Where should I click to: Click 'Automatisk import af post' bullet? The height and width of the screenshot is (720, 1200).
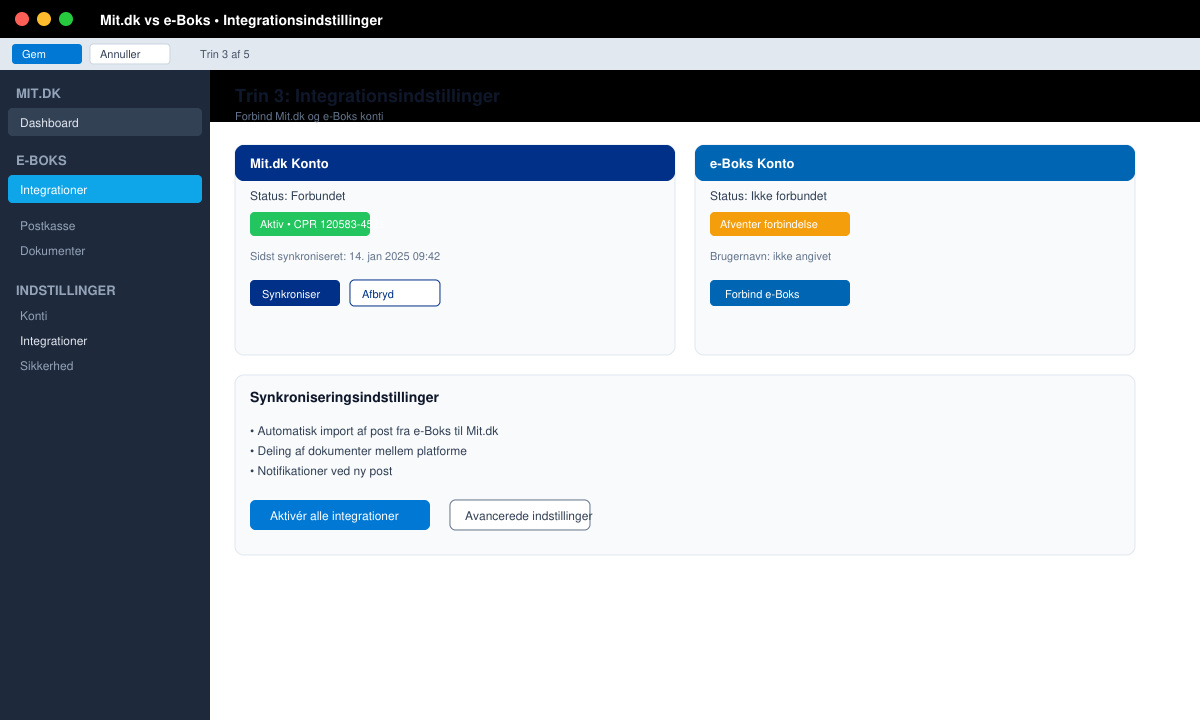click(x=374, y=431)
